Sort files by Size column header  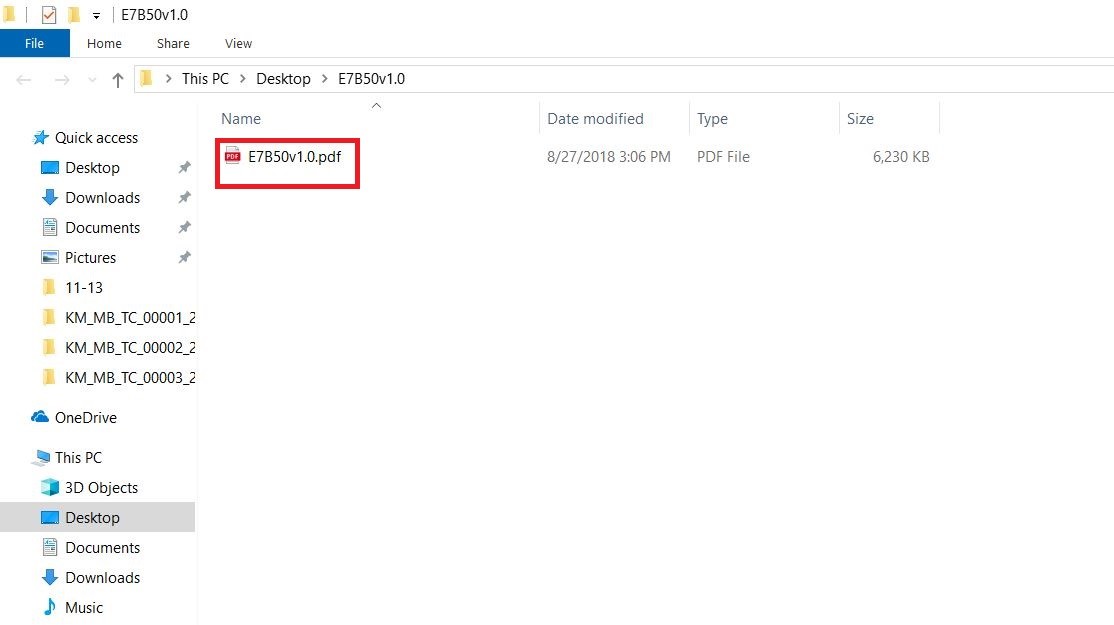click(860, 119)
